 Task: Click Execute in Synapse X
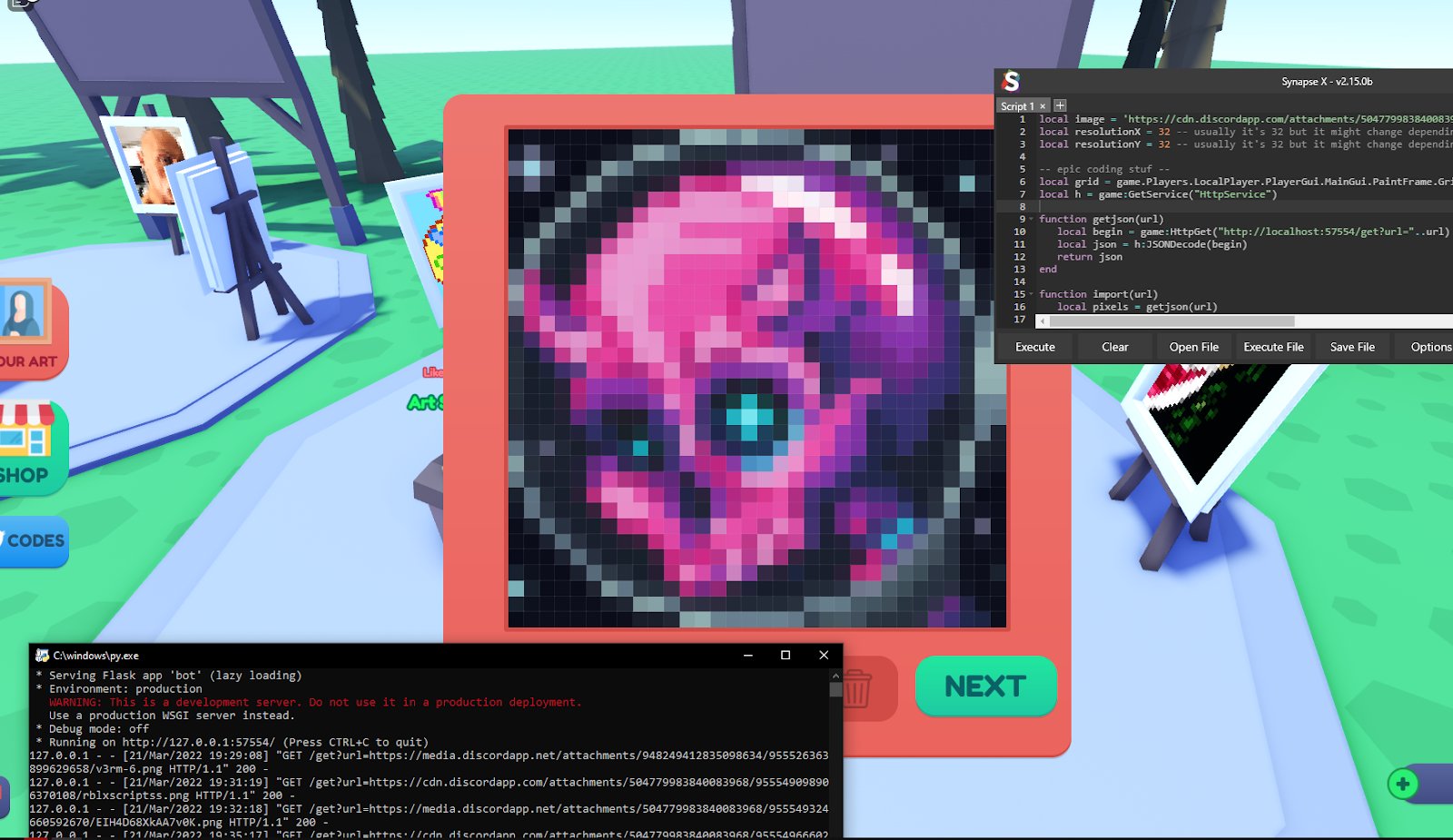click(1035, 347)
